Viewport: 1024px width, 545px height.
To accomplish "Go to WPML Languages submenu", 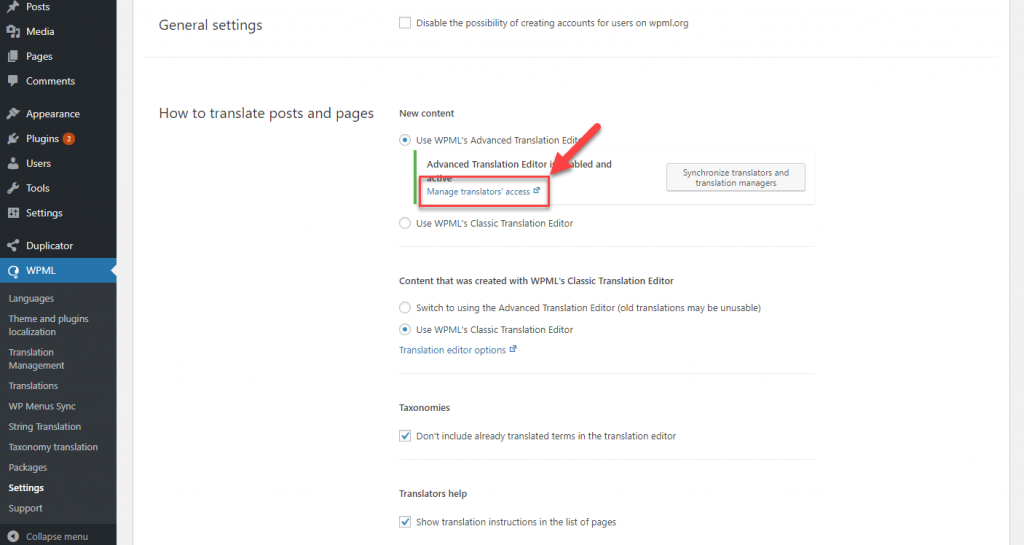I will pos(31,298).
